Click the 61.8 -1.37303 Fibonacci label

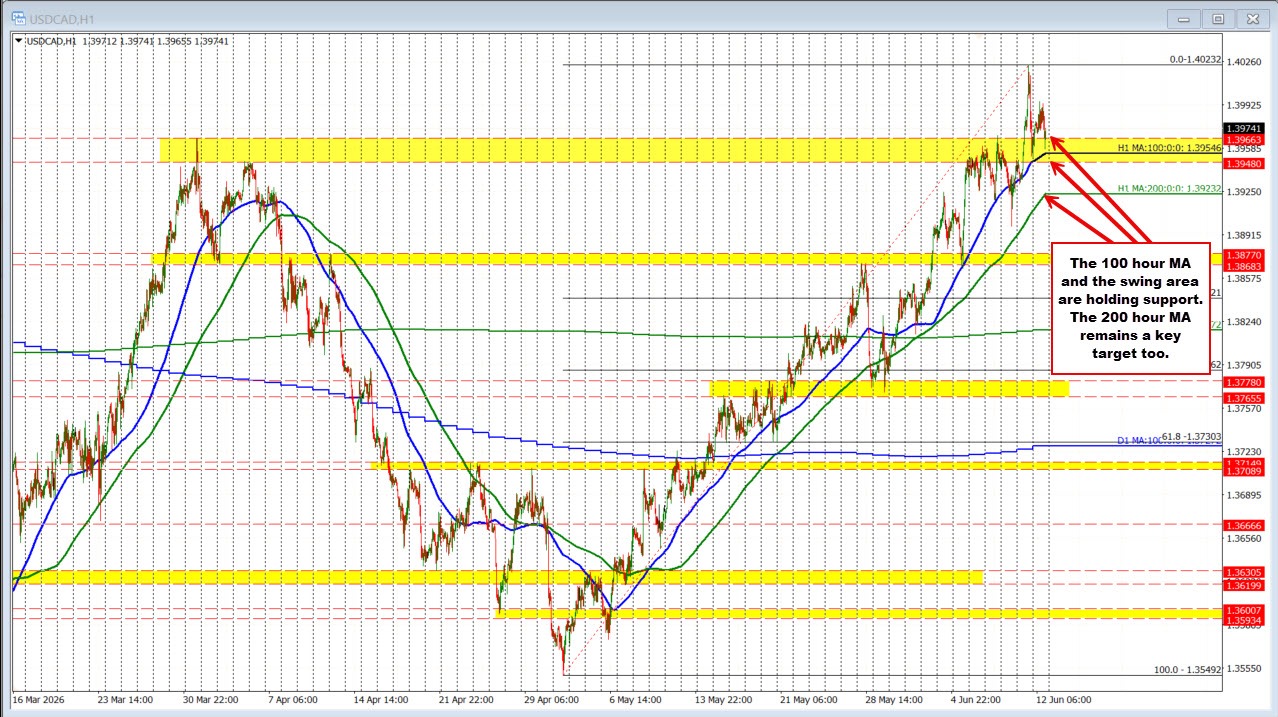[x=1191, y=437]
